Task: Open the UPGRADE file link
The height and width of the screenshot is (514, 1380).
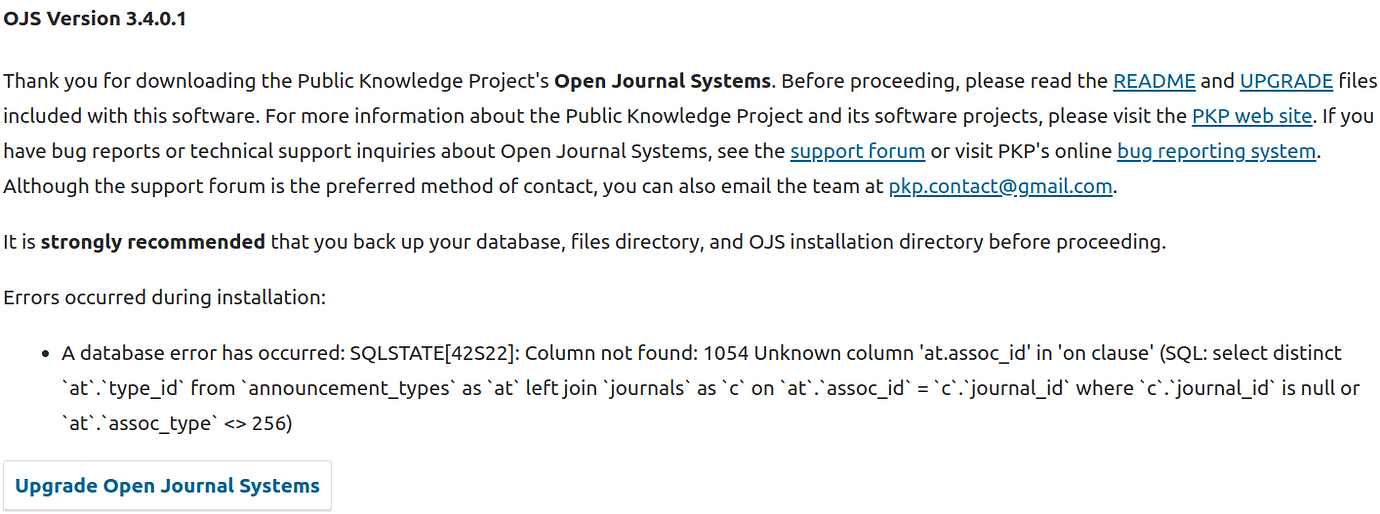Action: tap(1286, 81)
